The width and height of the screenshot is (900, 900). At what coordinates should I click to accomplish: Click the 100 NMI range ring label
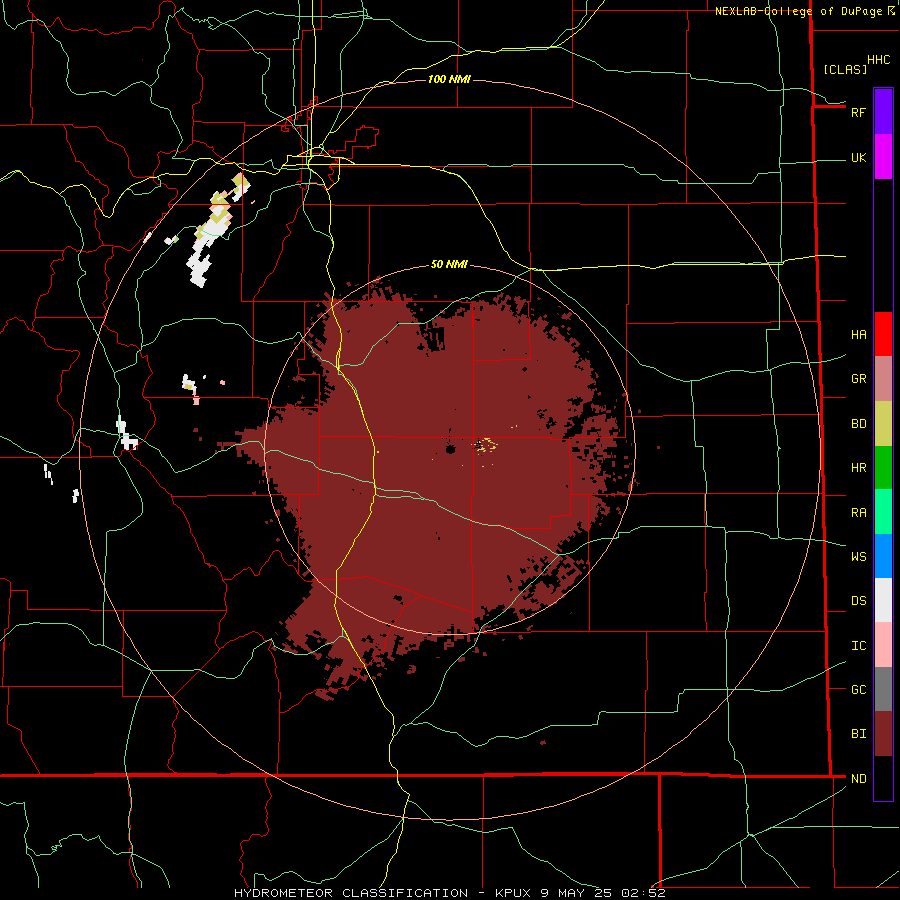pyautogui.click(x=449, y=79)
